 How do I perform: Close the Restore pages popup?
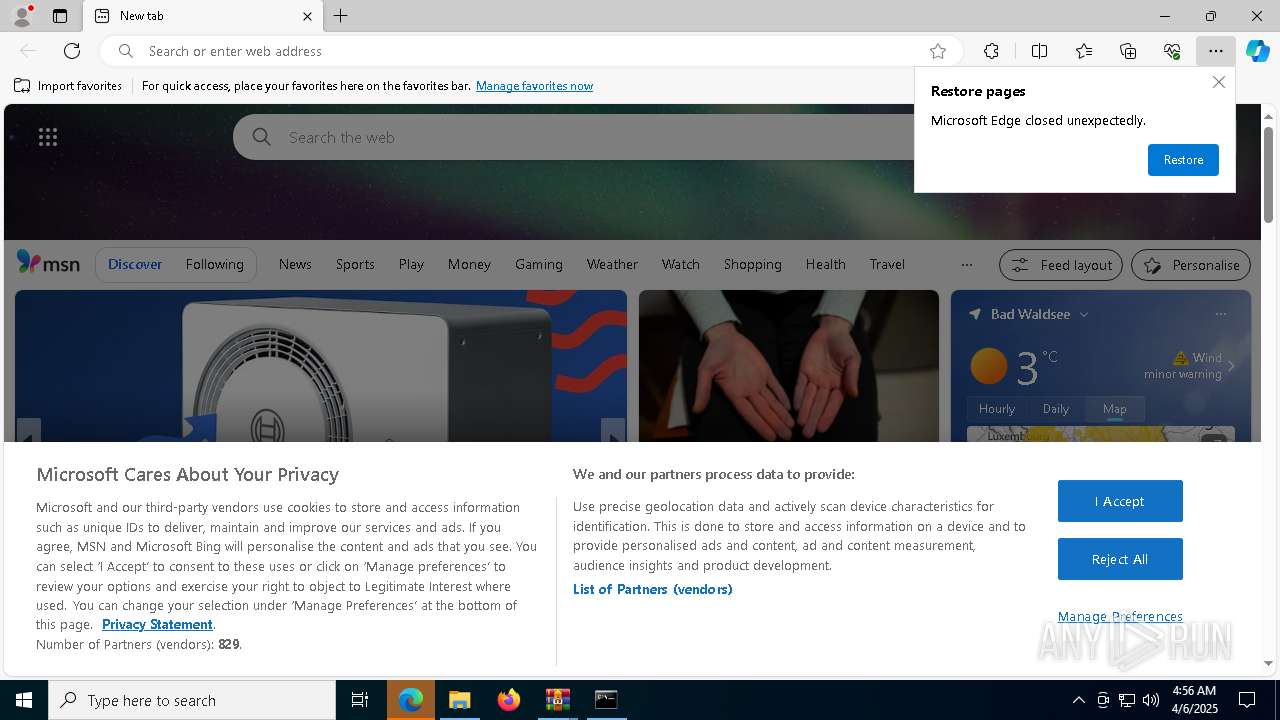pos(1218,82)
